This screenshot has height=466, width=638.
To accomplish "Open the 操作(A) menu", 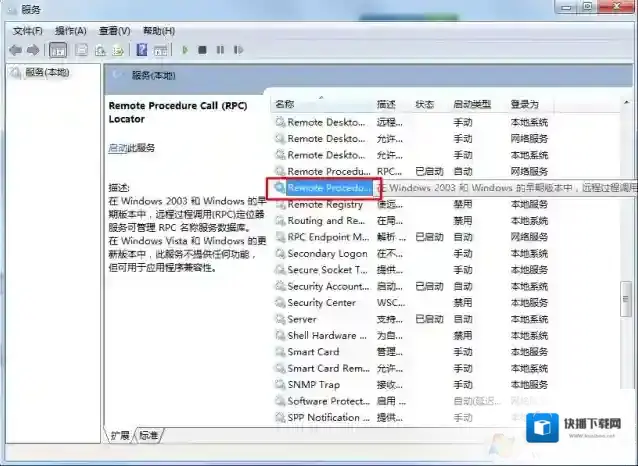I will tap(71, 30).
